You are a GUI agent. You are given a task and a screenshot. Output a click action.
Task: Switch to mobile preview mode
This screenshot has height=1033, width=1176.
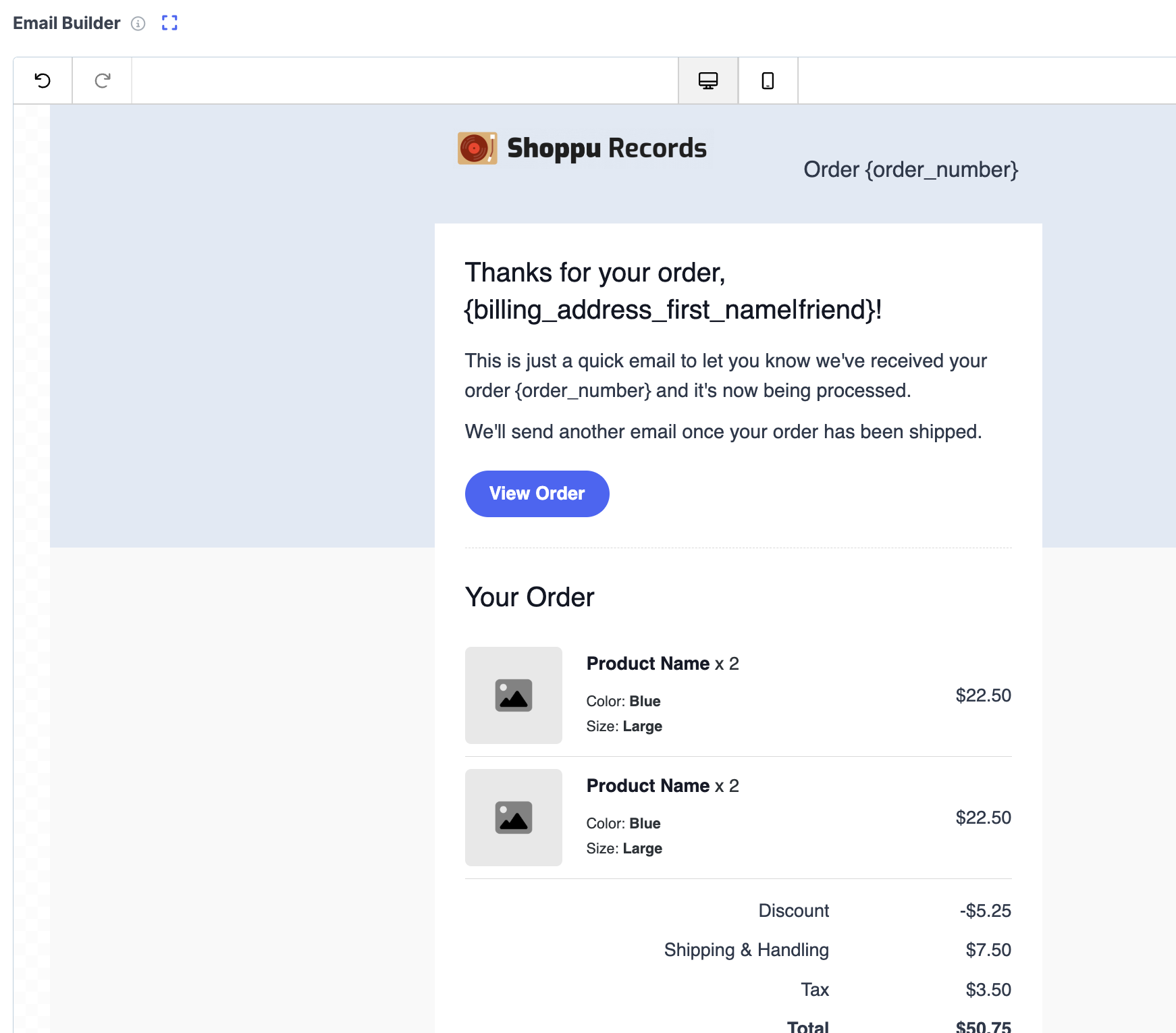[x=768, y=80]
